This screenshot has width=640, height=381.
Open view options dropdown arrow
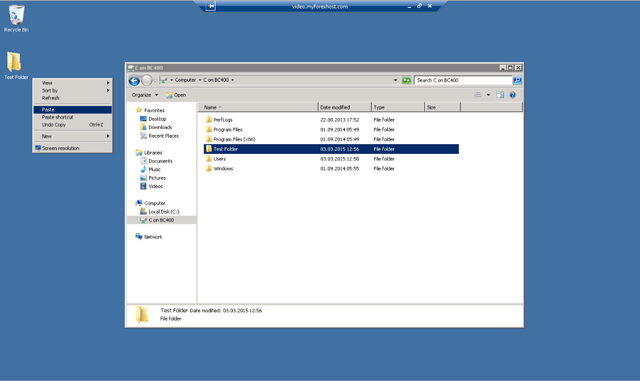[x=488, y=95]
